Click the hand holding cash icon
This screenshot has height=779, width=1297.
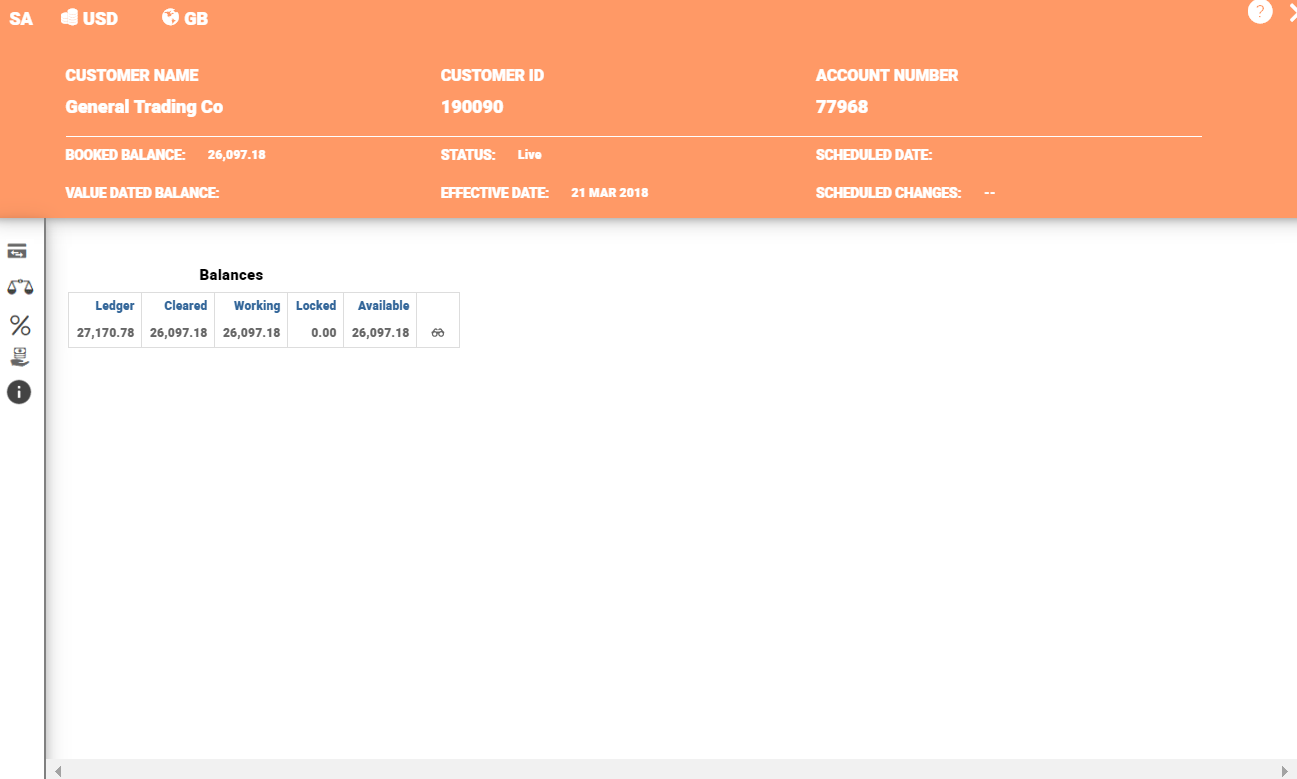19,357
